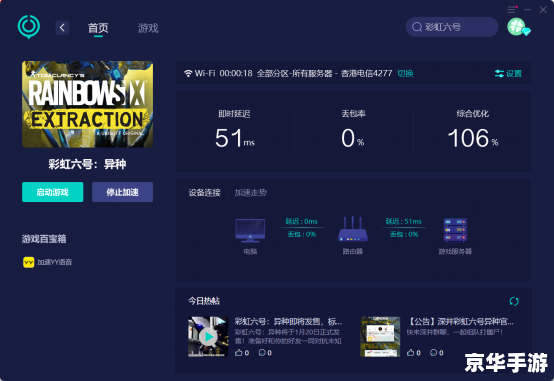This screenshot has width=554, height=381.
Task: Click the sliders icon beside 设置
Action: [499, 74]
